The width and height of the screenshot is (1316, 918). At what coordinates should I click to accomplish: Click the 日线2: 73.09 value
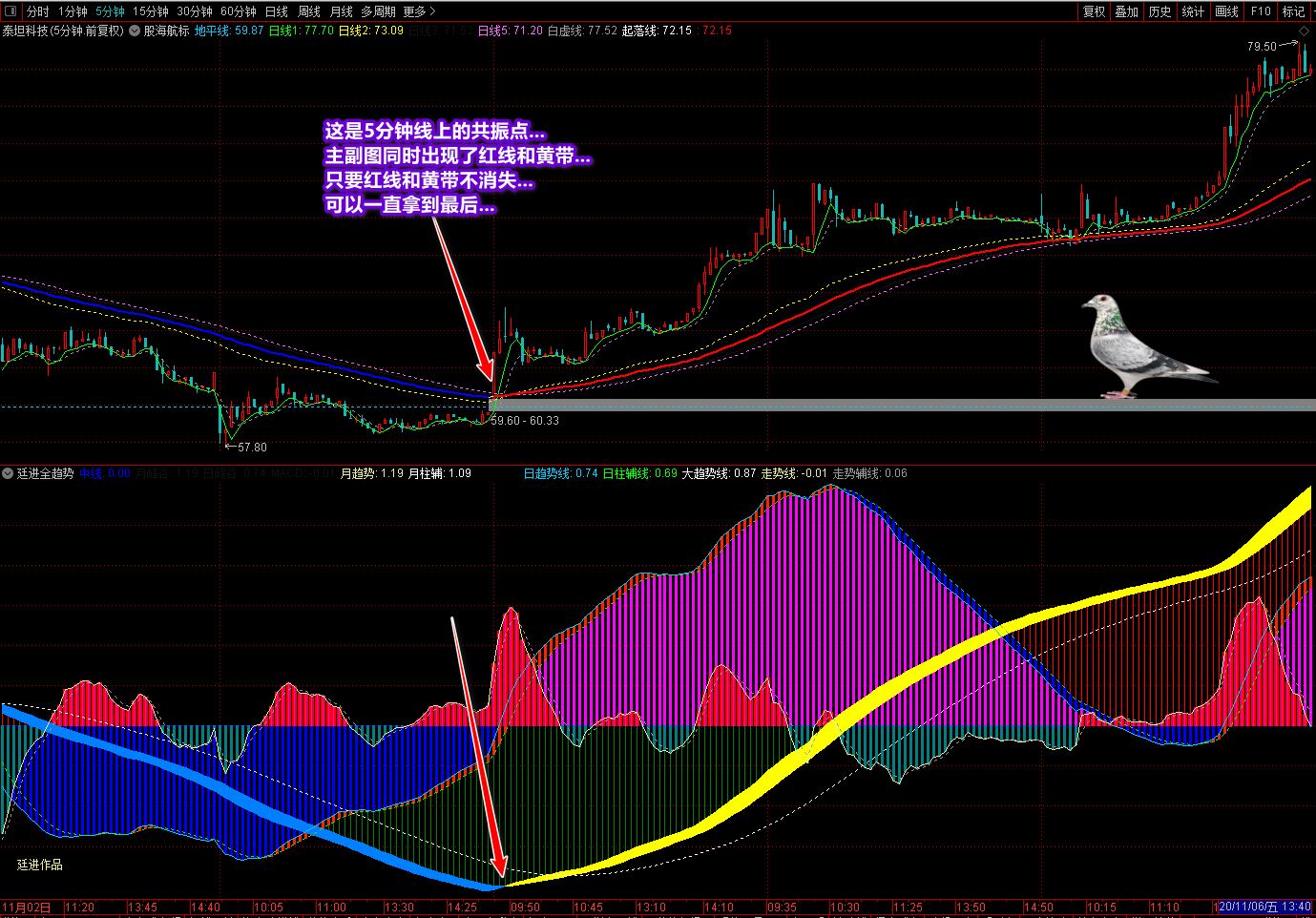pos(371,31)
